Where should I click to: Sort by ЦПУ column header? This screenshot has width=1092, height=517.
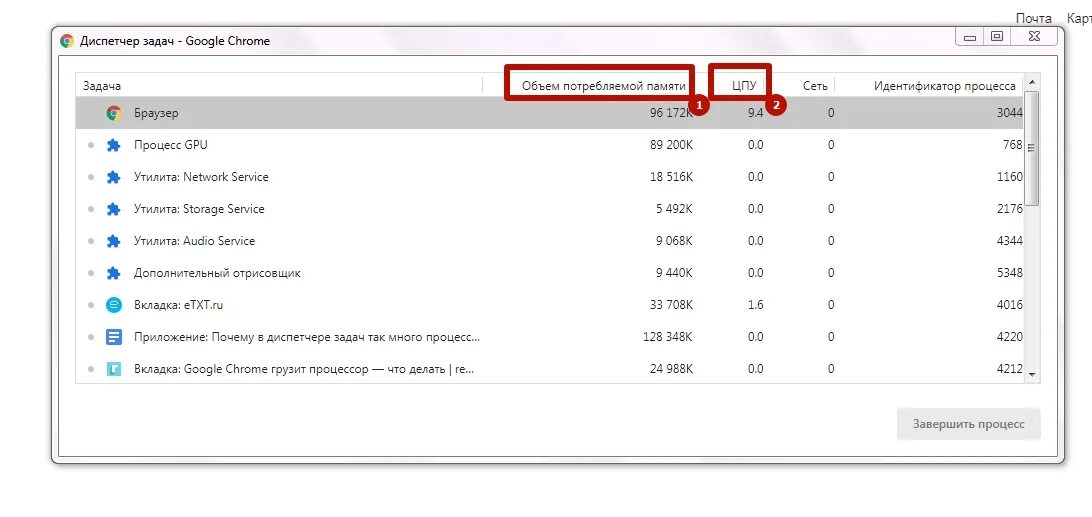tap(744, 86)
